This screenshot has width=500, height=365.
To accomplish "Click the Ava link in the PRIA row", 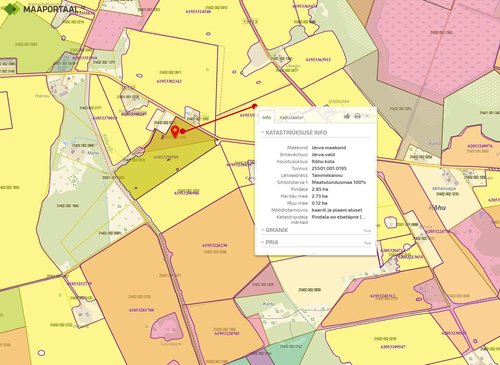I will pyautogui.click(x=367, y=243).
